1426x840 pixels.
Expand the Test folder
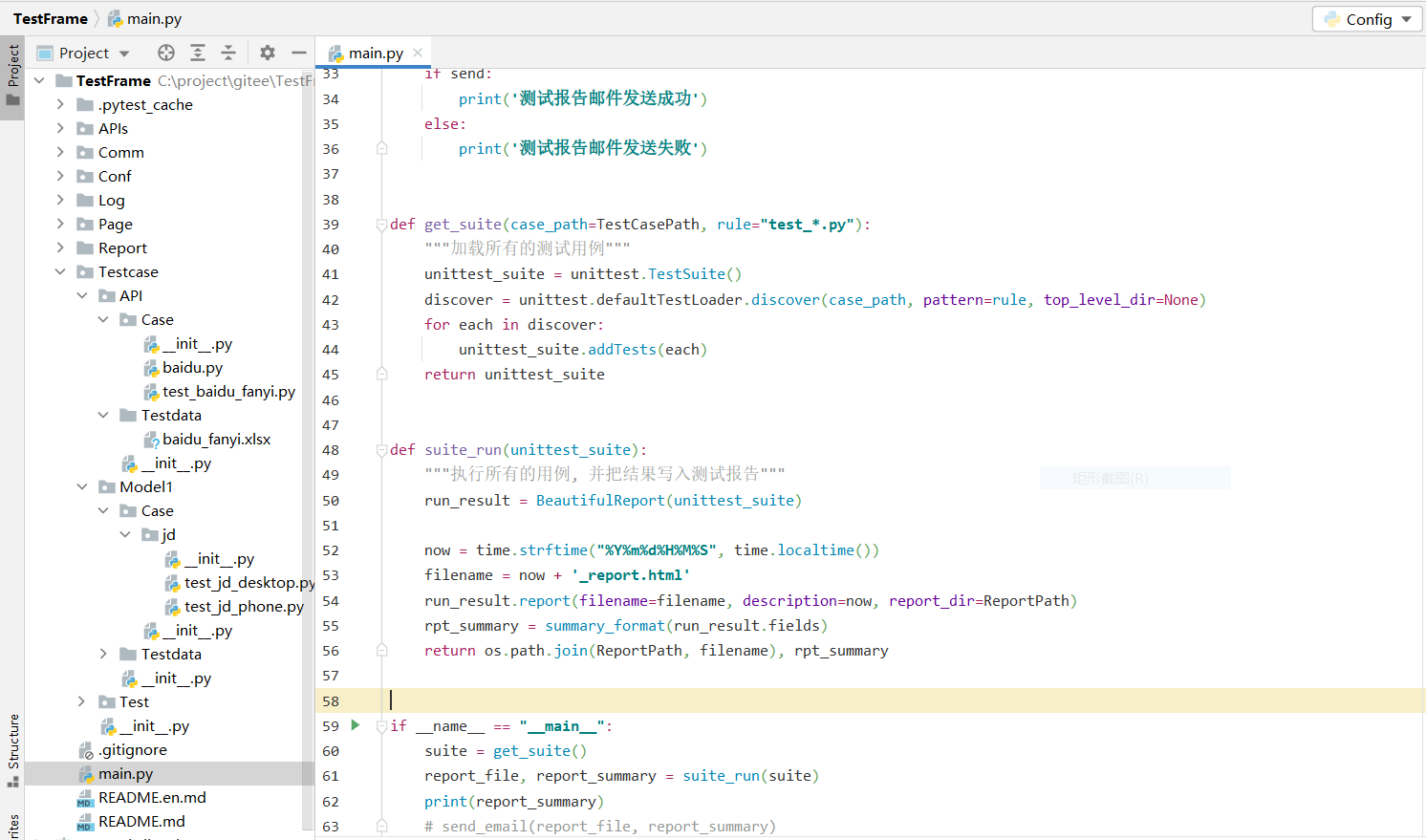click(x=82, y=701)
